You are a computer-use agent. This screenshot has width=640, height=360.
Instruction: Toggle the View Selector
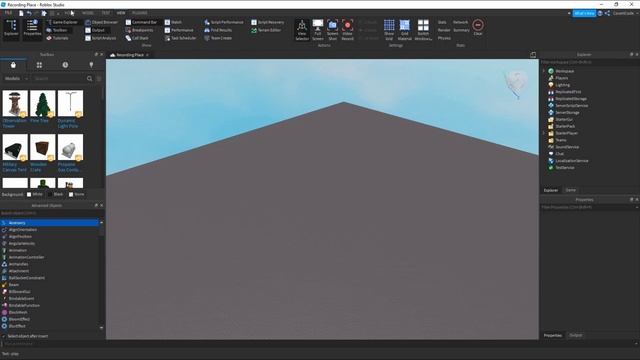coord(302,30)
